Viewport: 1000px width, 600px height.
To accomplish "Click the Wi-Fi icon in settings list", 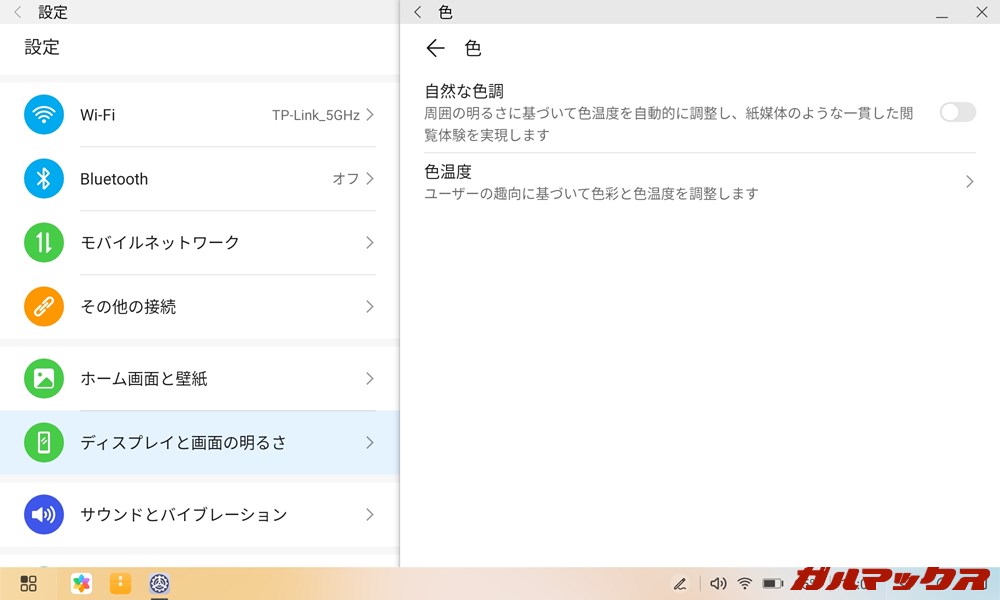I will [x=43, y=115].
